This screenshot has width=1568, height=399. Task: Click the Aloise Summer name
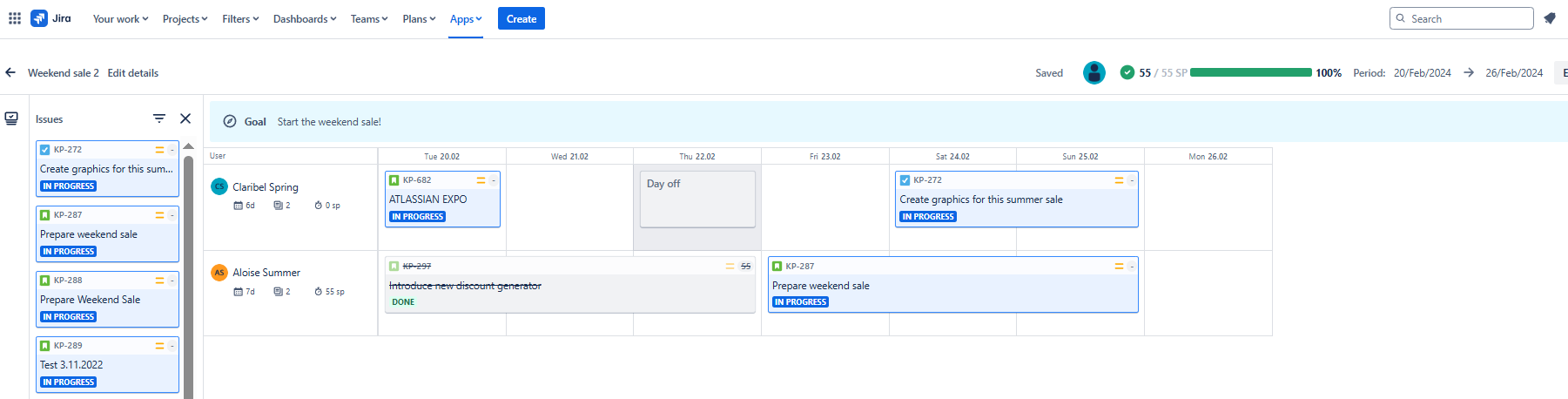click(x=266, y=273)
